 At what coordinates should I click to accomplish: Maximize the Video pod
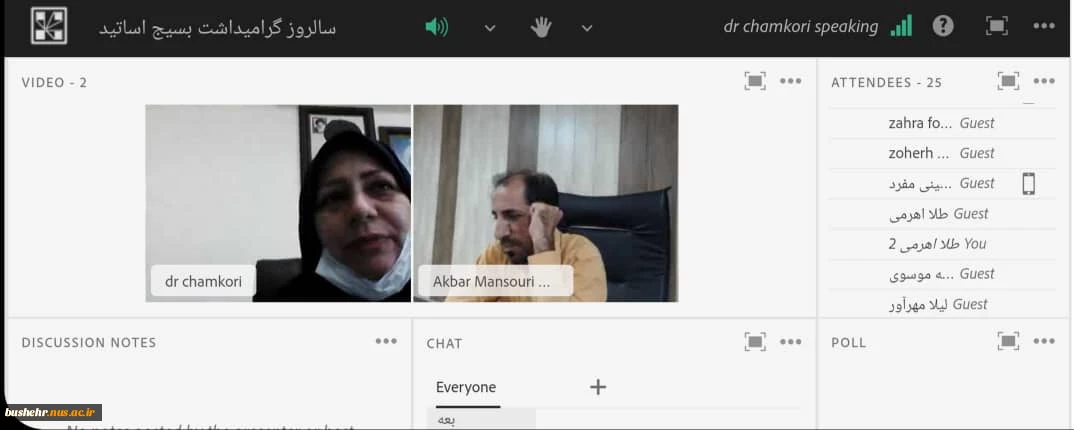point(755,81)
